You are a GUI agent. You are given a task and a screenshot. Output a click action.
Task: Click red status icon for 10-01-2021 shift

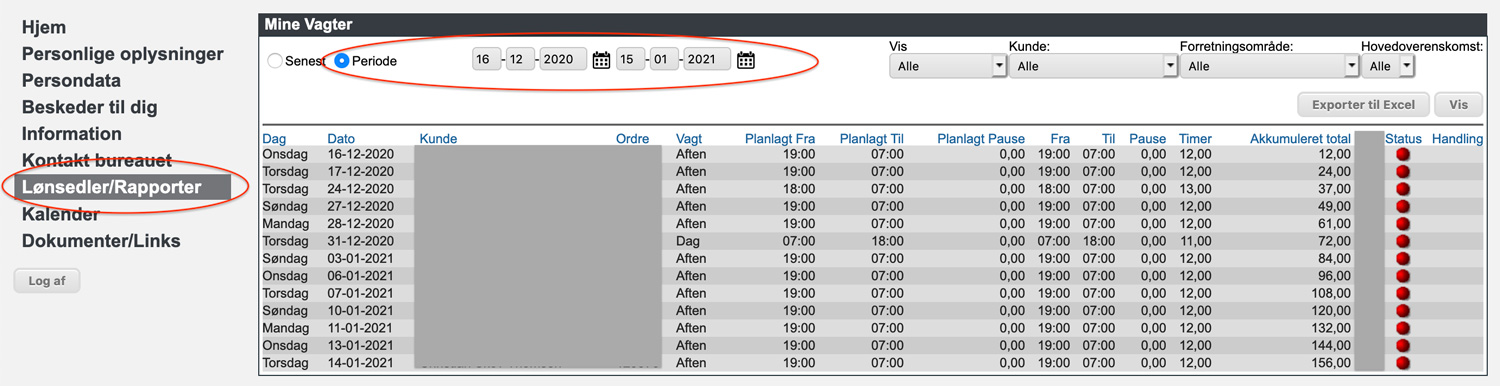point(1402,311)
